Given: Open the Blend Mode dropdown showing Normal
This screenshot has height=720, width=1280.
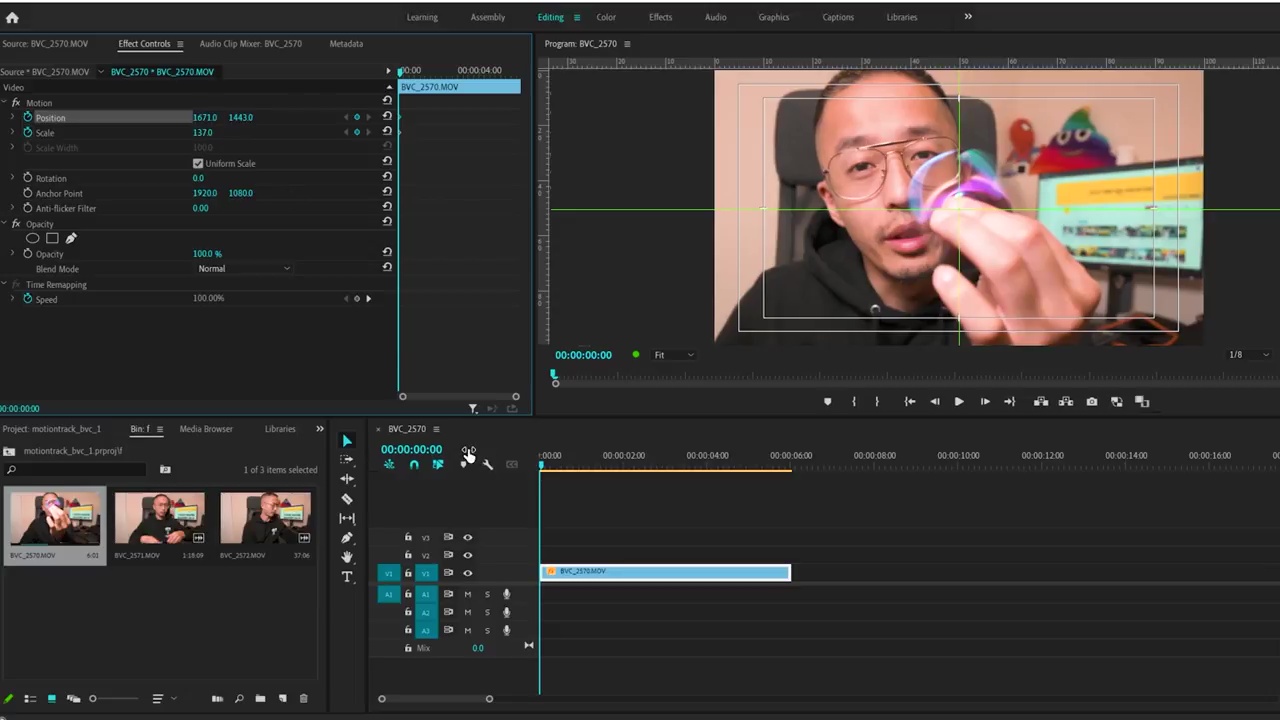Looking at the screenshot, I should click(245, 268).
